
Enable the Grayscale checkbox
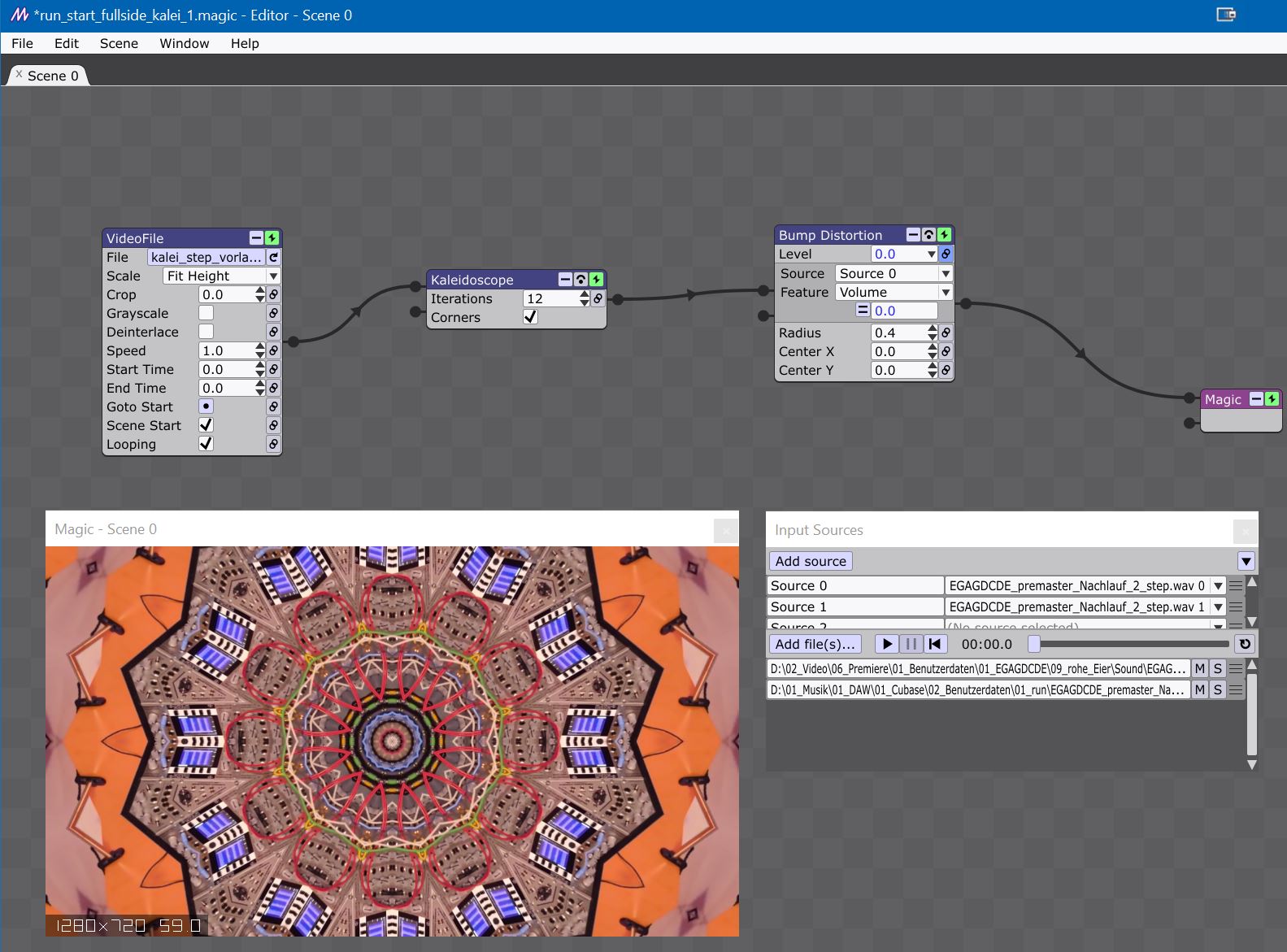(207, 313)
